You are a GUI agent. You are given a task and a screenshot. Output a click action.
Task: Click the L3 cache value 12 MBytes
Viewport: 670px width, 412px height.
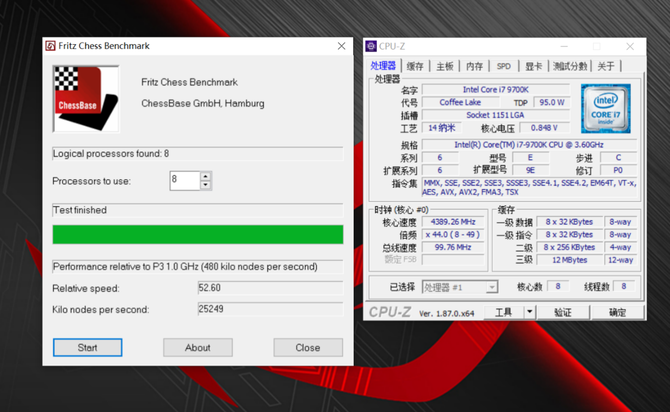[570, 260]
